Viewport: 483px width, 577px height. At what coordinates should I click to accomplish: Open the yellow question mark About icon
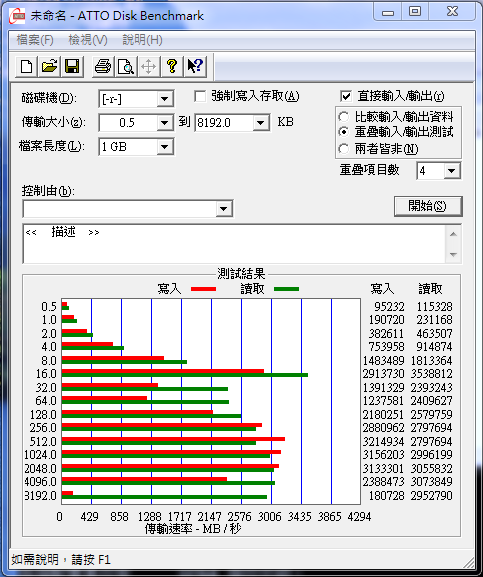[x=172, y=67]
